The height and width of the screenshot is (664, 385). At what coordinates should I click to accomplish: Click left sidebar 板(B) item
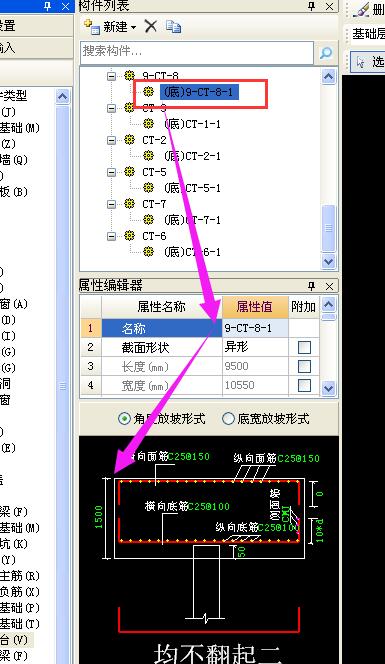click(14, 192)
